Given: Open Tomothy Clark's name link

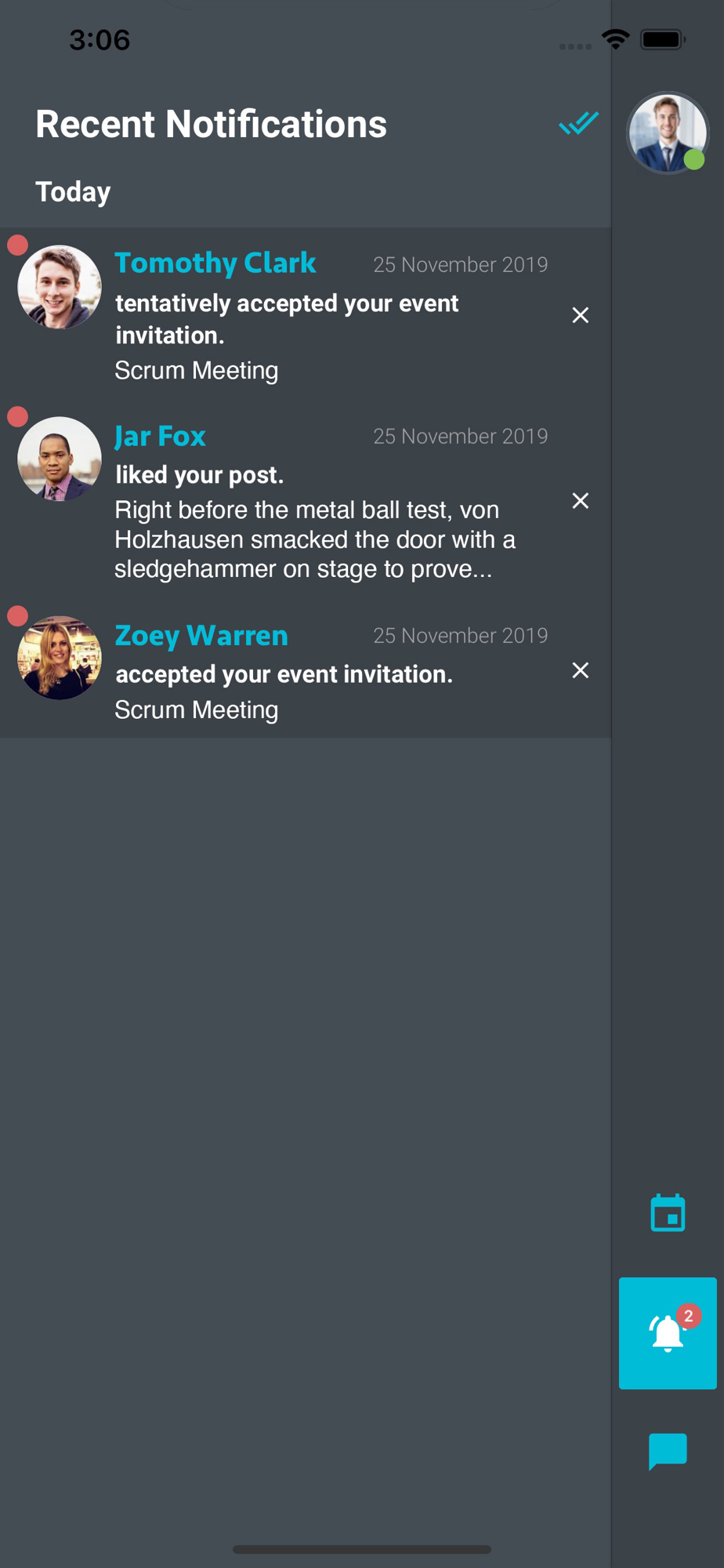Looking at the screenshot, I should tap(215, 263).
